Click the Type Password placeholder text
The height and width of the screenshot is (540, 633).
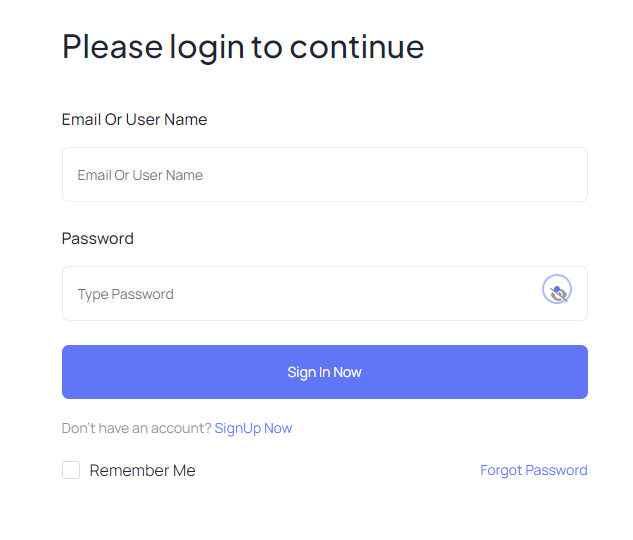click(x=126, y=294)
